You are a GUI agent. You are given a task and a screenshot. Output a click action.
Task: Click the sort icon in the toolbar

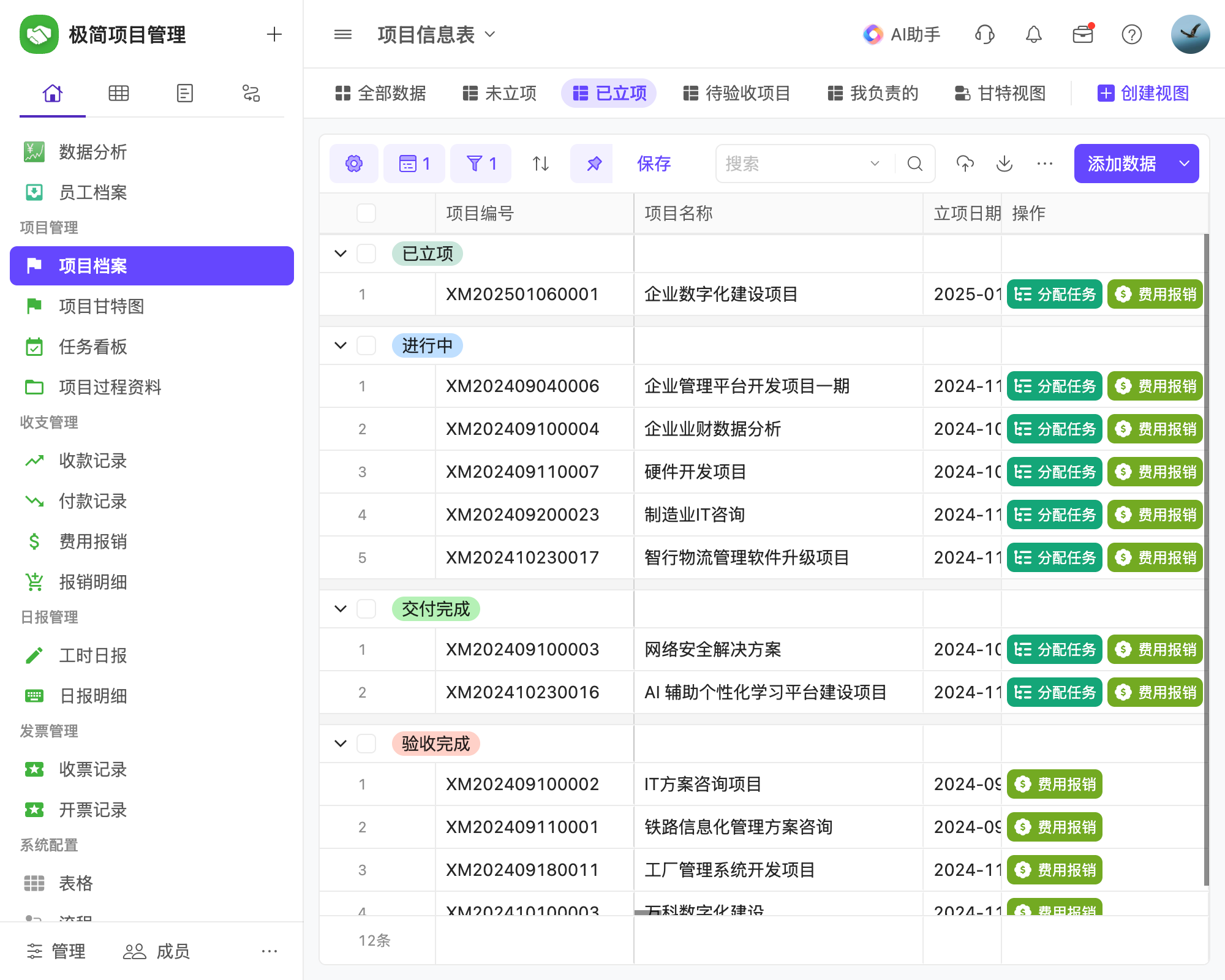pyautogui.click(x=539, y=164)
